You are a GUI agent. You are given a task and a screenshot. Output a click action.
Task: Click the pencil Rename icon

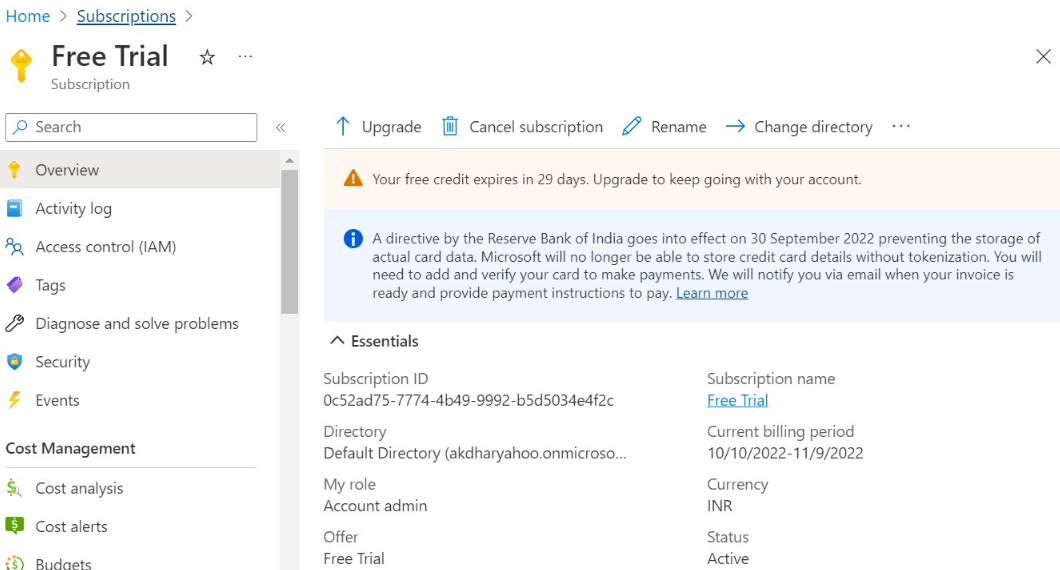tap(631, 126)
